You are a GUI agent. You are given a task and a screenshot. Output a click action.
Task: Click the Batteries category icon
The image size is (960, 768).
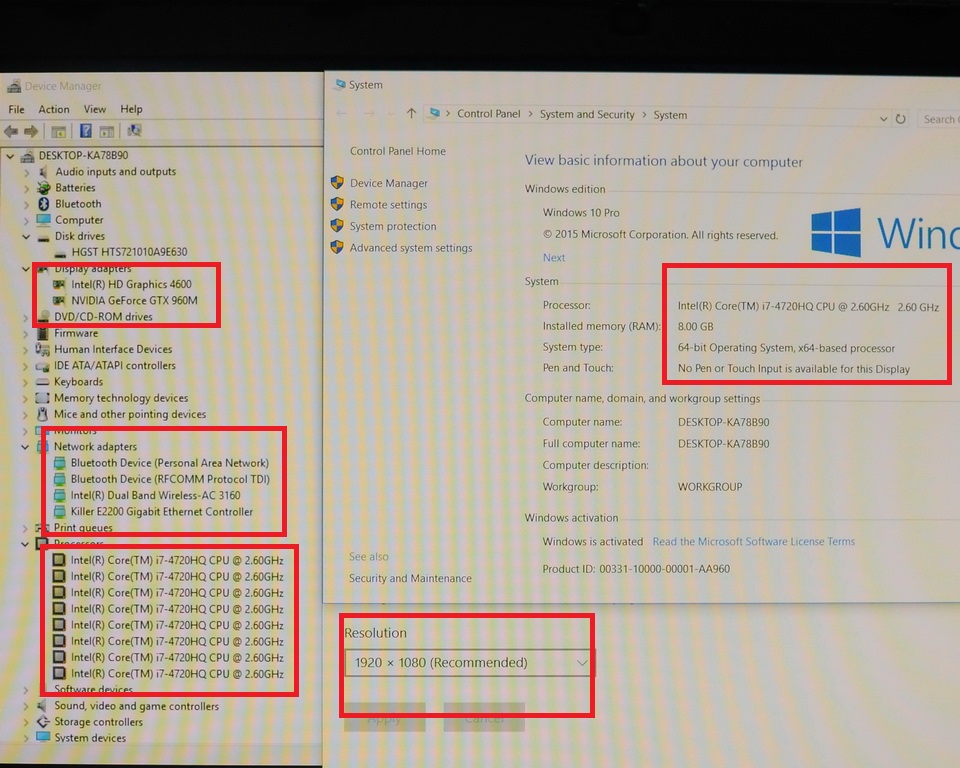point(43,187)
